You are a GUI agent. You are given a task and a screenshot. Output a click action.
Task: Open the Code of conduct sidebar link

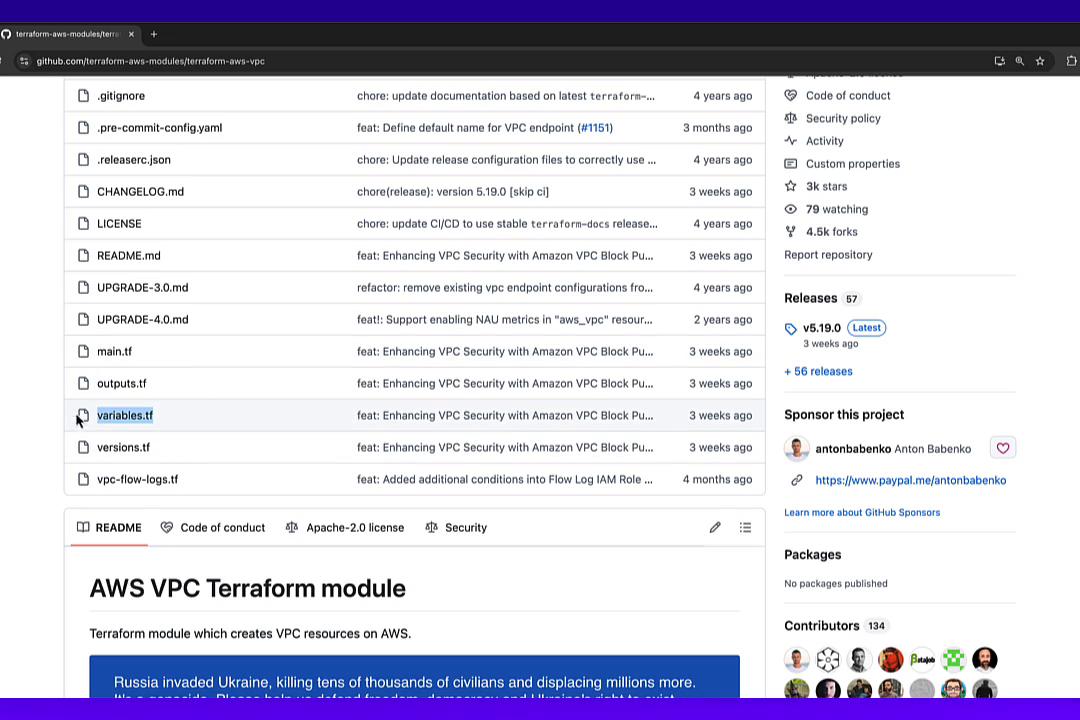pos(848,96)
